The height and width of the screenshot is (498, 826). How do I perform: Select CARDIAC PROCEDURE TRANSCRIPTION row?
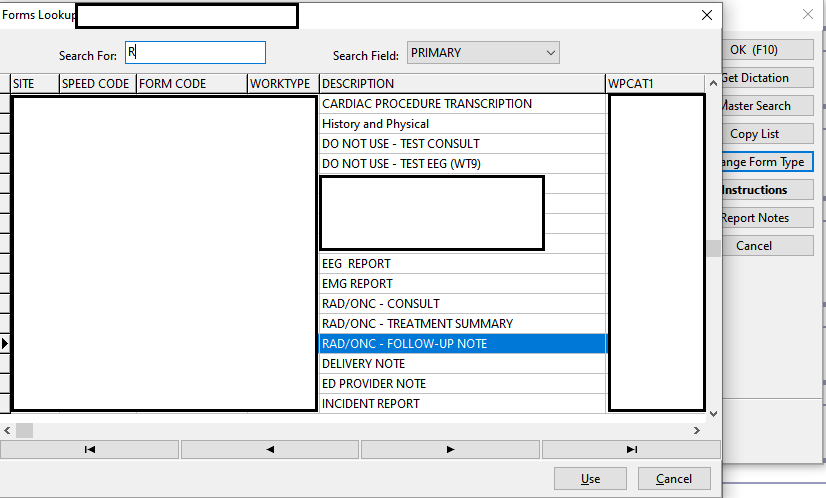coord(463,104)
